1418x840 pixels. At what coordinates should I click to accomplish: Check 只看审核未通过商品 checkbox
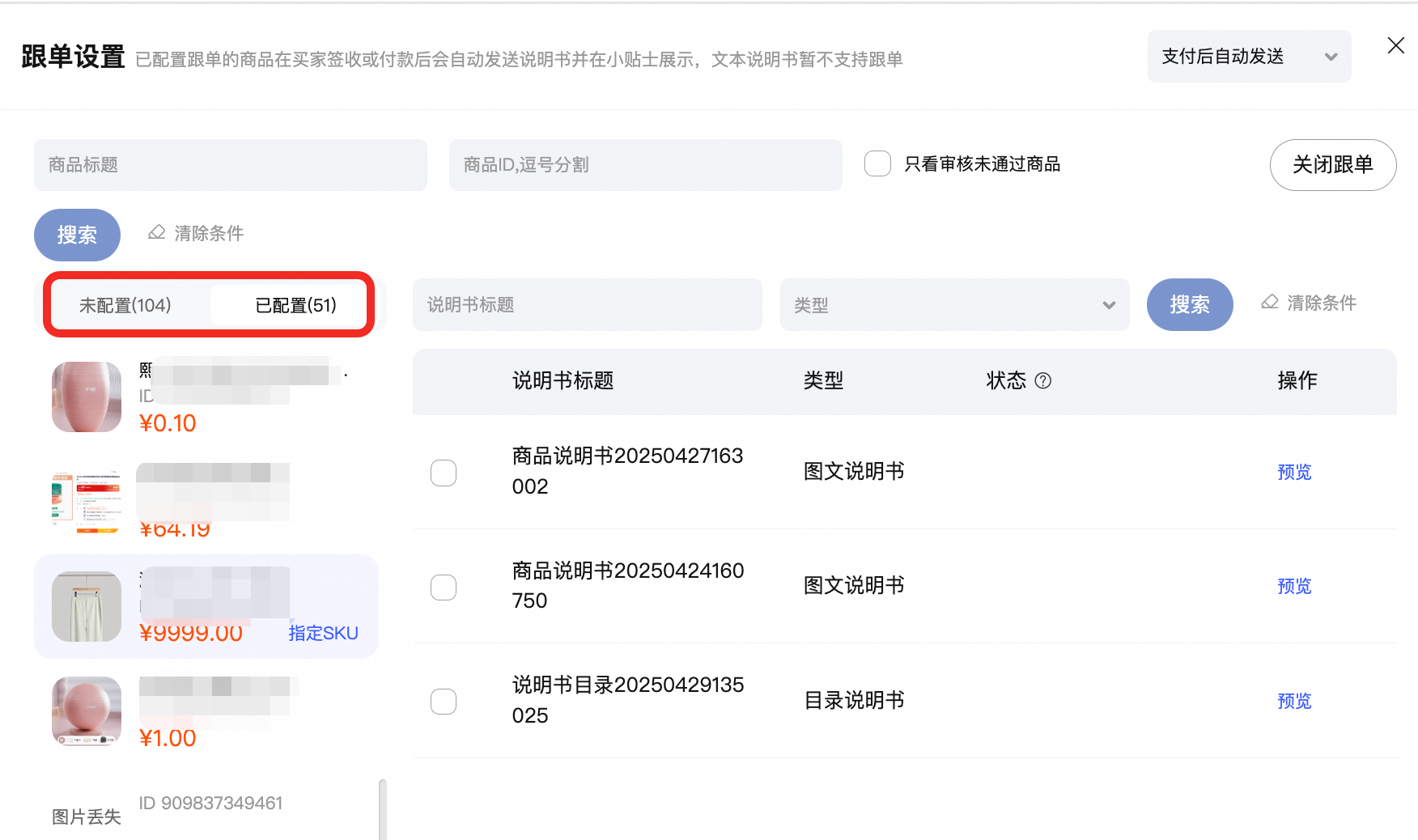click(877, 164)
